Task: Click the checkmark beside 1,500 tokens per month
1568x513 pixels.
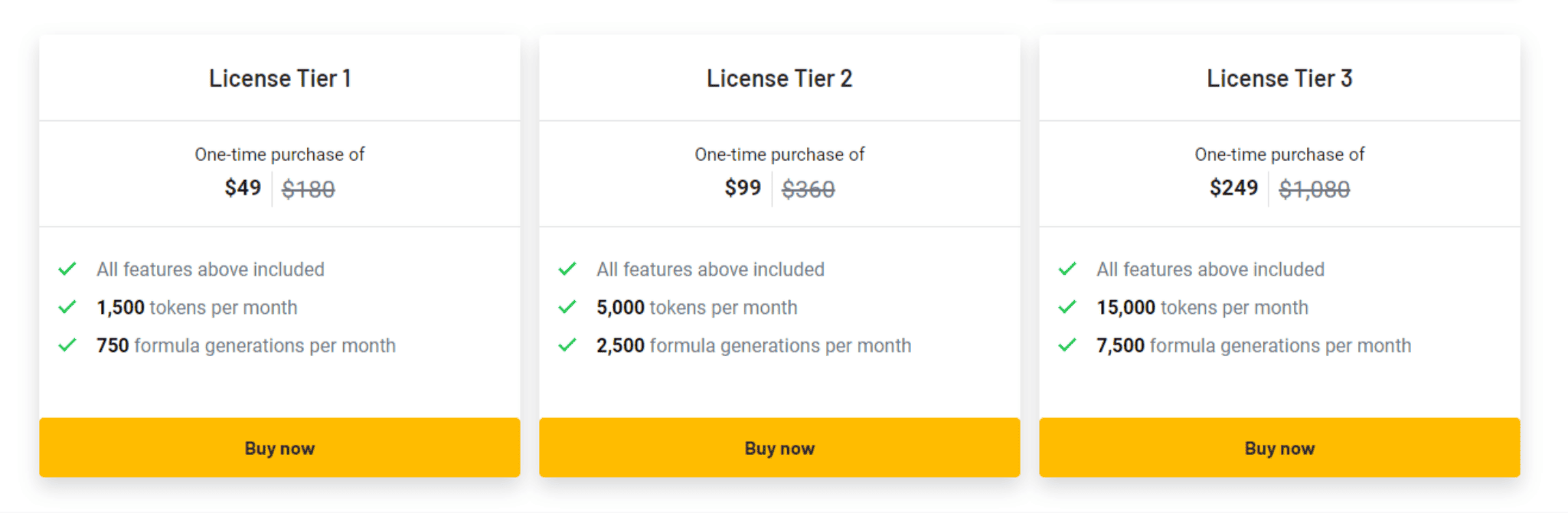Action: [x=67, y=307]
